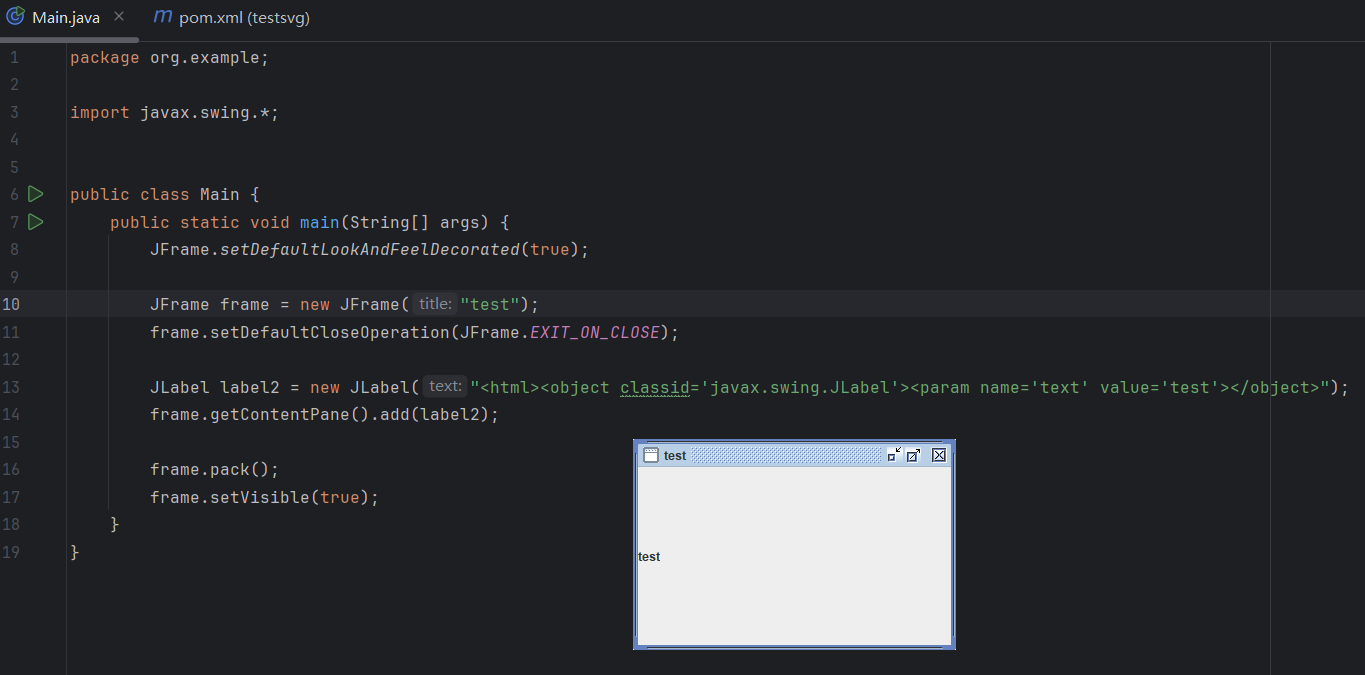Click the 'Main' class name on line 6
This screenshot has height=675, width=1365.
click(x=220, y=194)
